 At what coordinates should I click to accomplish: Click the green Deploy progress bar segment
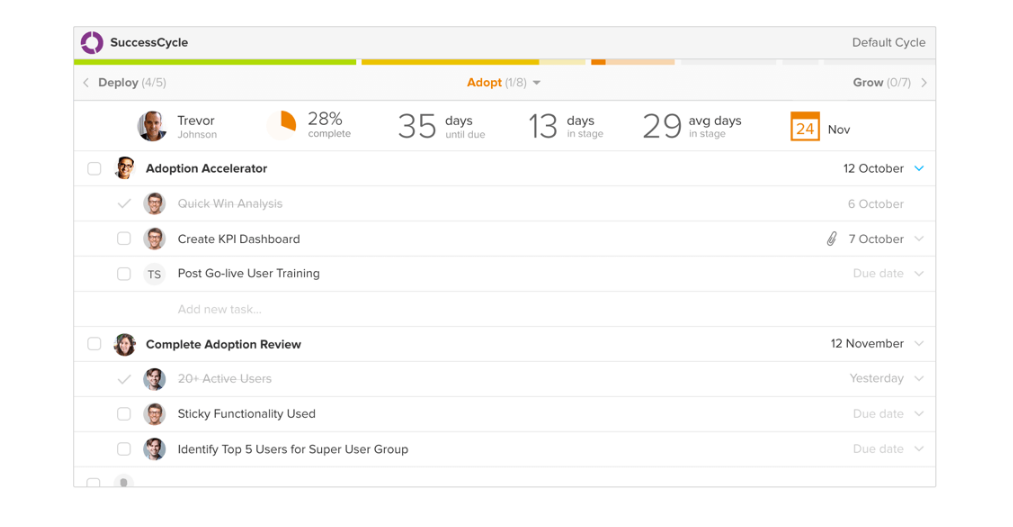pyautogui.click(x=215, y=62)
